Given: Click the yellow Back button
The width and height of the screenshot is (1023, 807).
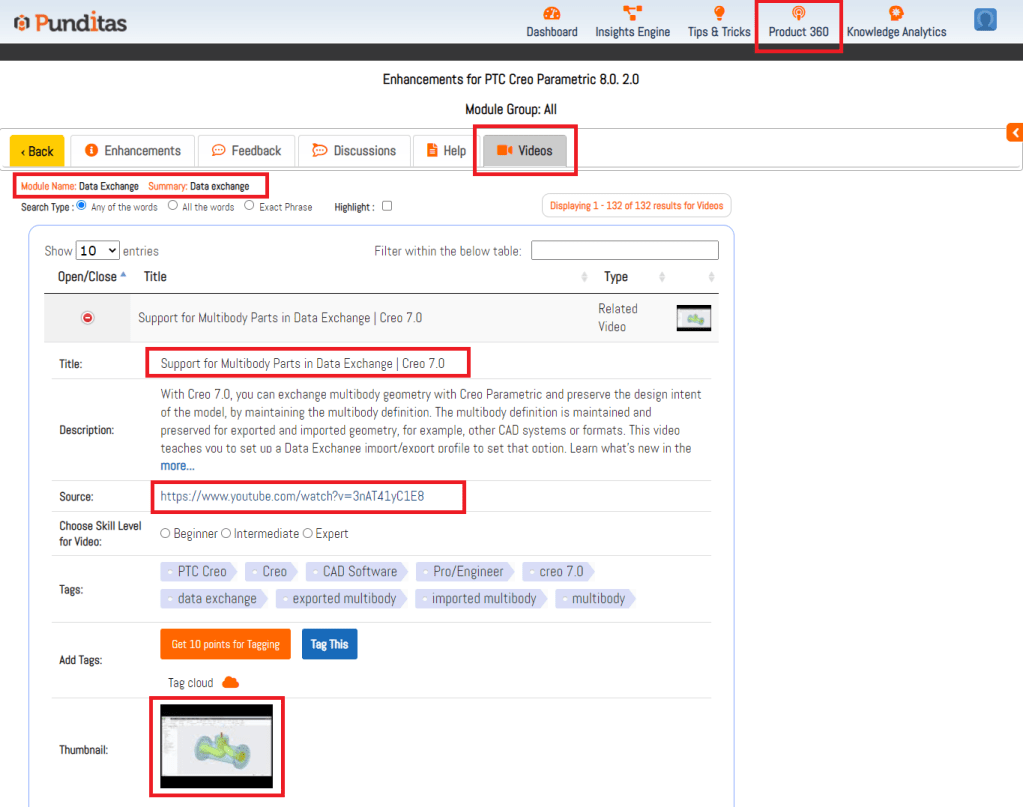Looking at the screenshot, I should pos(37,151).
